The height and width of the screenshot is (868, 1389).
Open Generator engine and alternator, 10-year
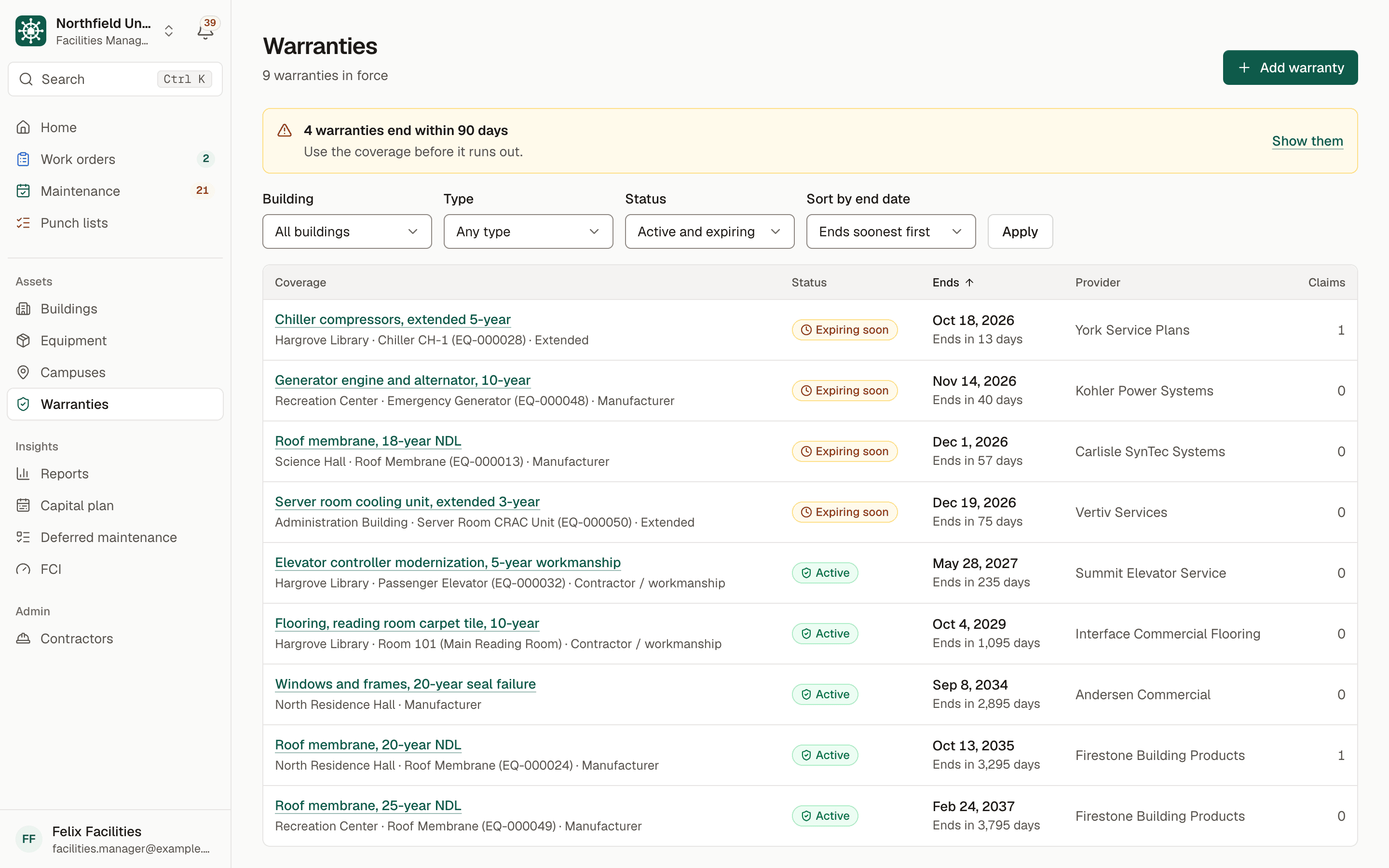click(402, 380)
